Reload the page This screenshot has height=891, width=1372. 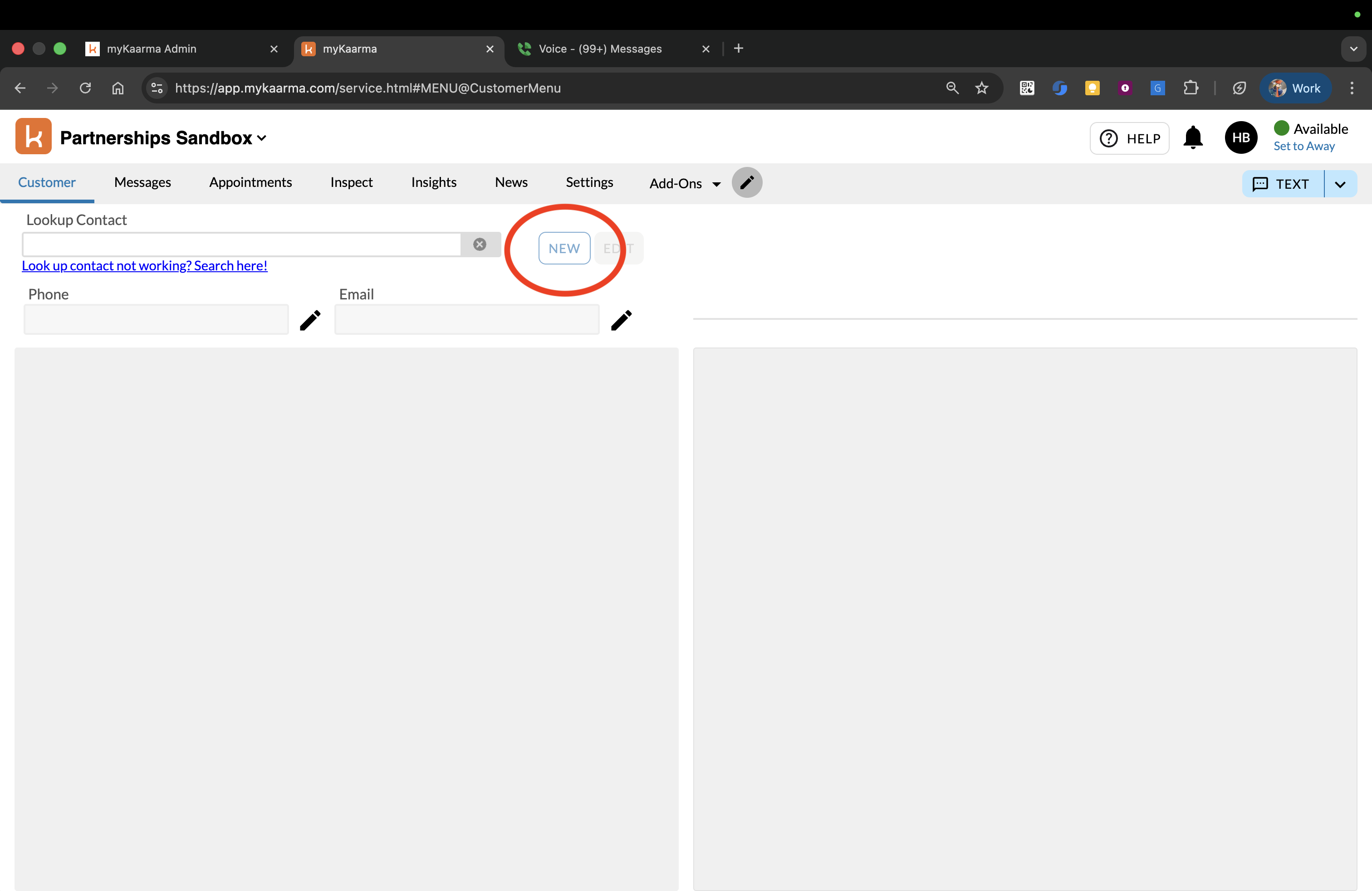(x=85, y=88)
